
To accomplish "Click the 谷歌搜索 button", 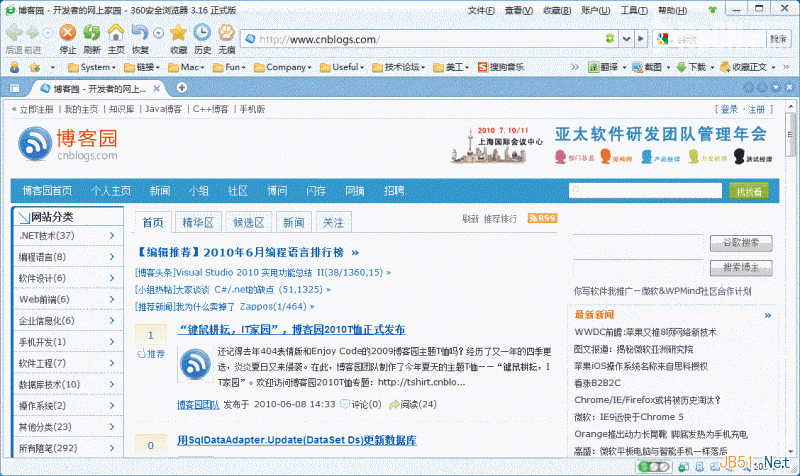I will 741,243.
